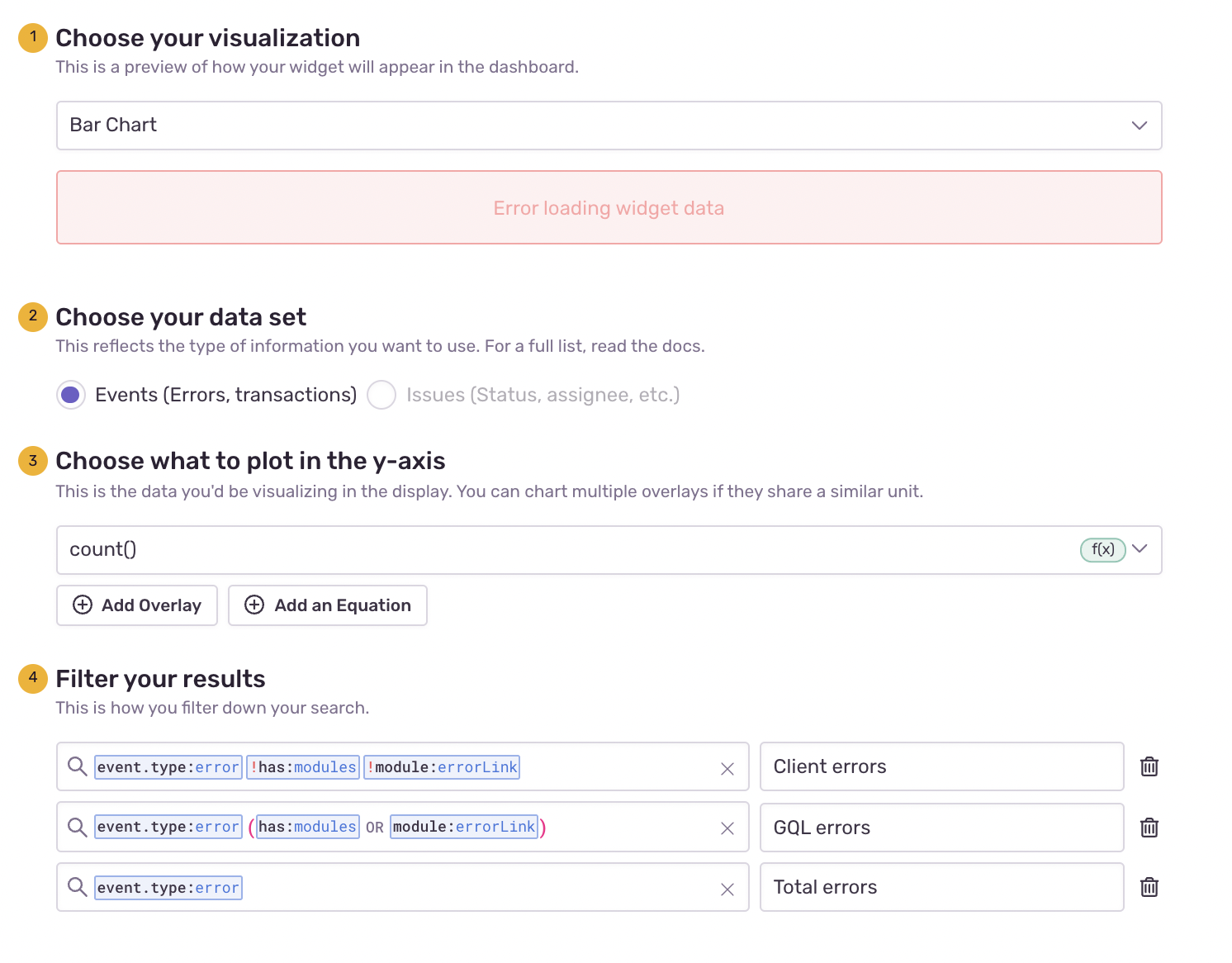Click the Add an Equation button
The width and height of the screenshot is (1232, 963).
pos(327,605)
